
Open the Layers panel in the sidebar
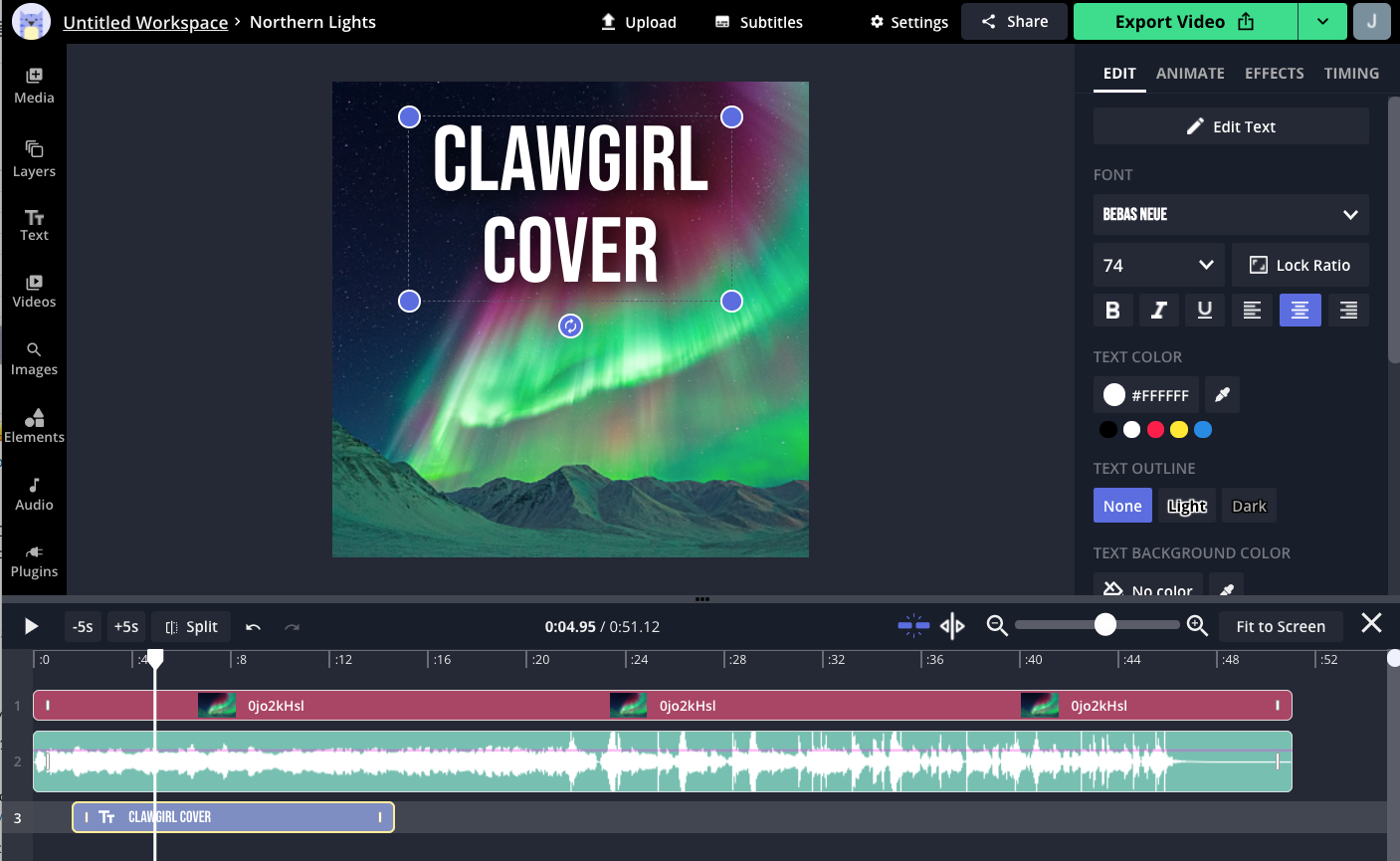(34, 159)
